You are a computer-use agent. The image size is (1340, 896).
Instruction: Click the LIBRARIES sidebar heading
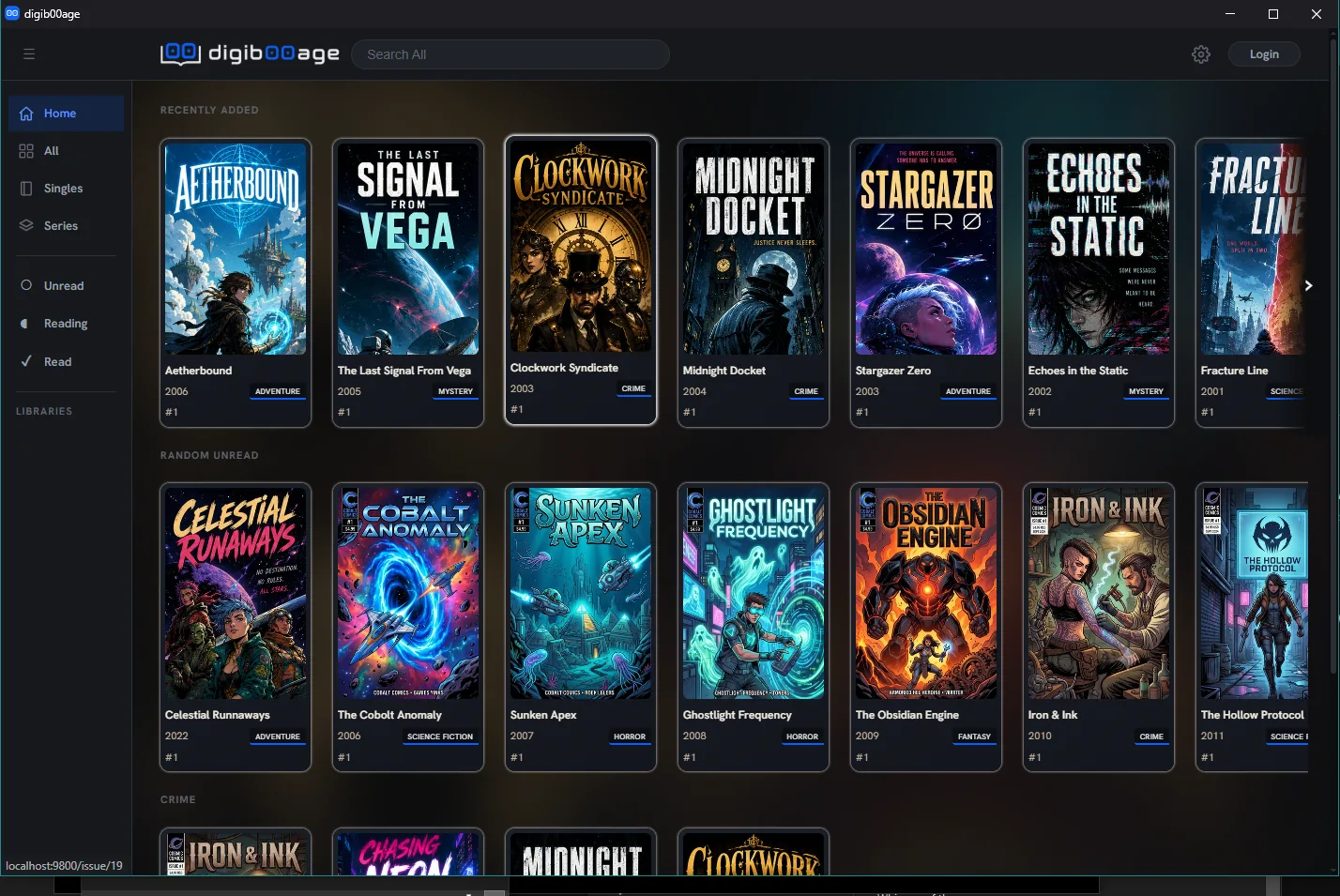(x=44, y=411)
